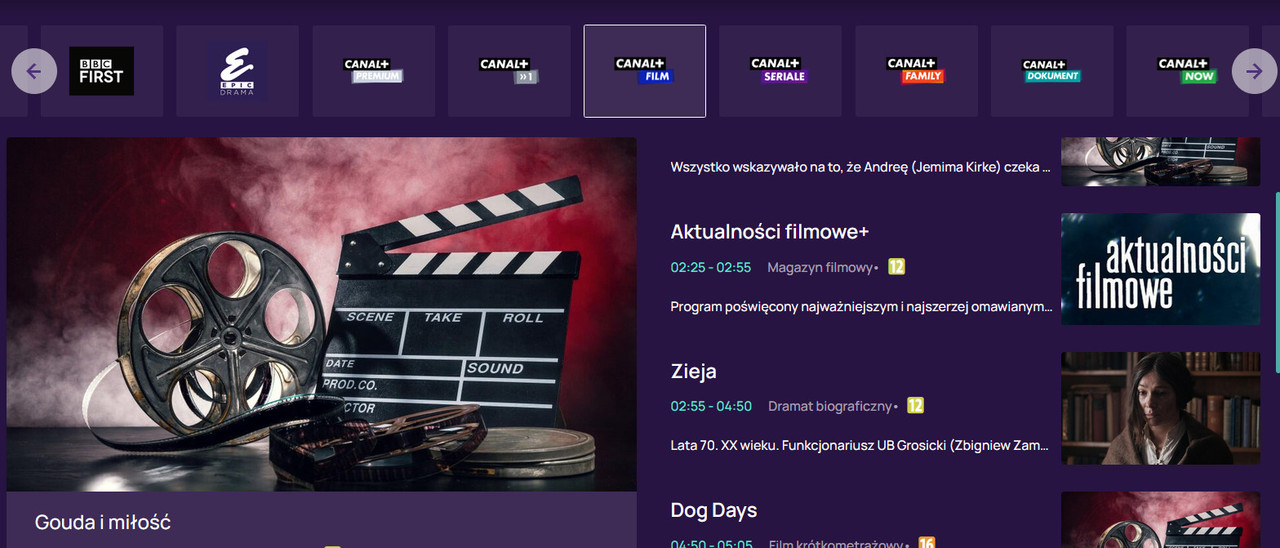Click the 02:55 - 04:50 time slot

(711, 406)
